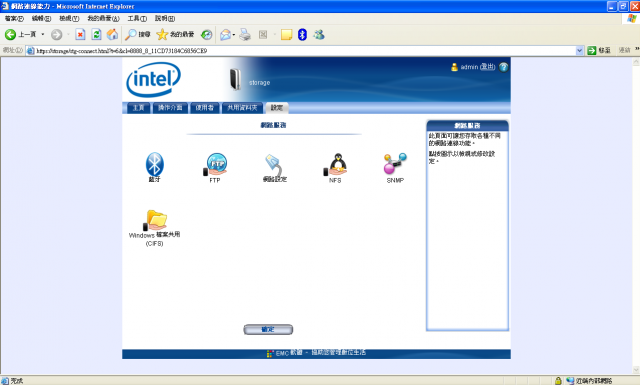Refresh the page with the green arrows icon
640x385 pixels.
click(x=96, y=35)
